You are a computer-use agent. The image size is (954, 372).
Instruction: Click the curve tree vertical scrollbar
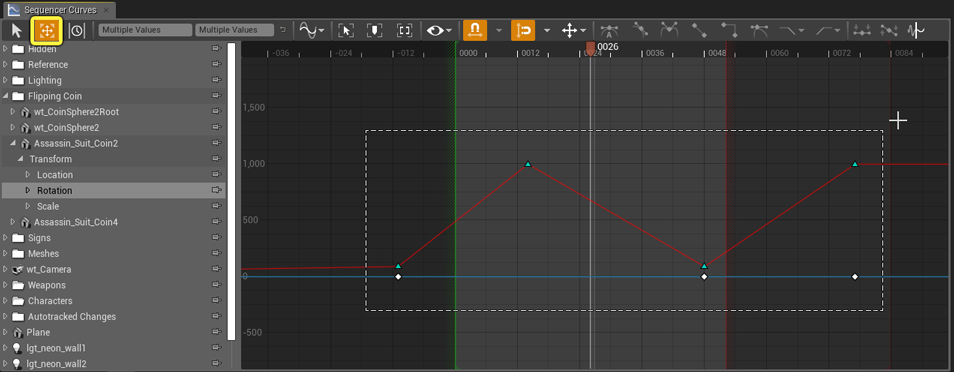231,191
